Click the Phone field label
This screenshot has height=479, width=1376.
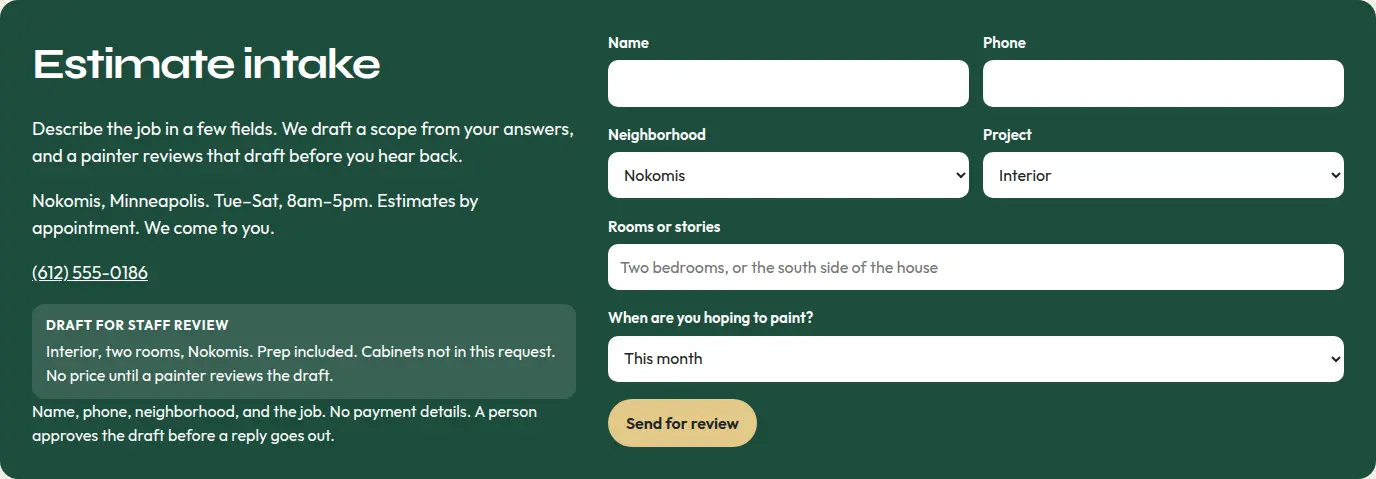1004,43
